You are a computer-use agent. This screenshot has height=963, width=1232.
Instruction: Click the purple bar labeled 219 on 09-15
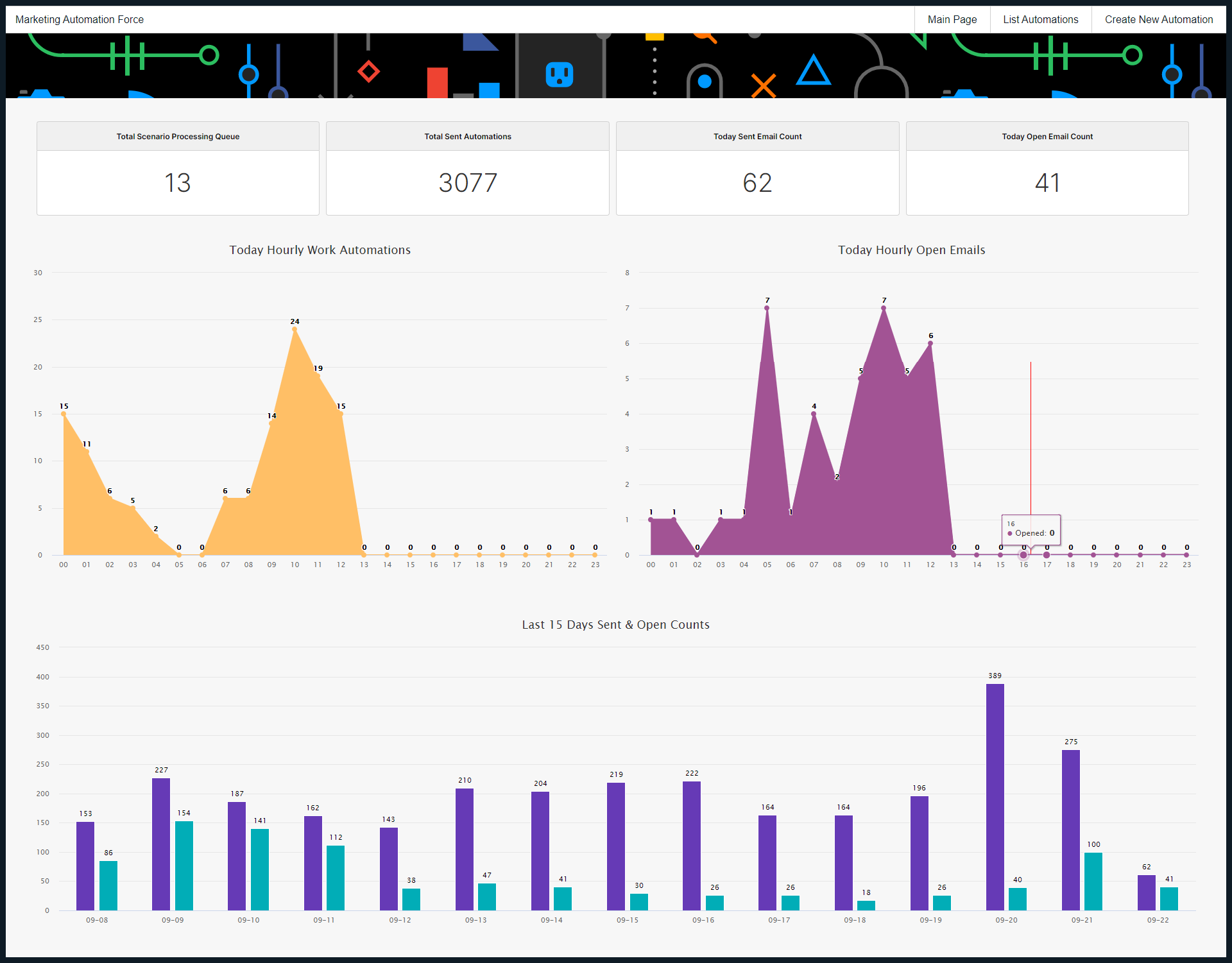(616, 847)
